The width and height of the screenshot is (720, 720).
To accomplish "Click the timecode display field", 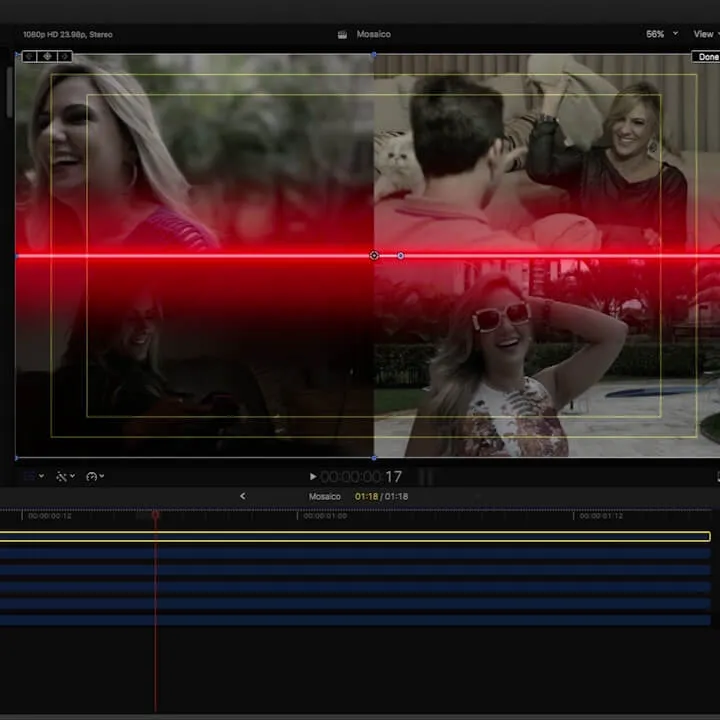I will (x=360, y=477).
